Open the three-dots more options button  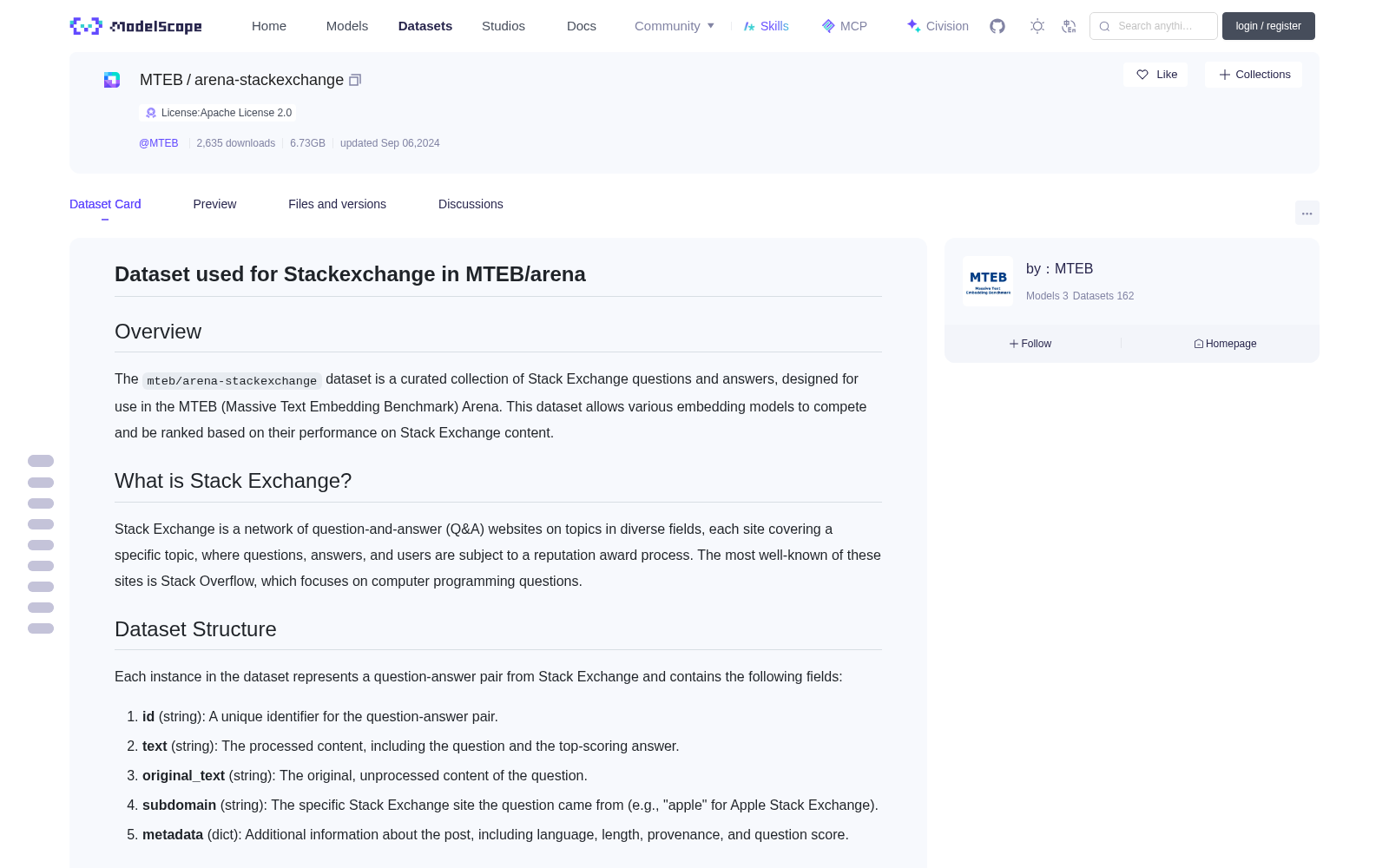1307,213
